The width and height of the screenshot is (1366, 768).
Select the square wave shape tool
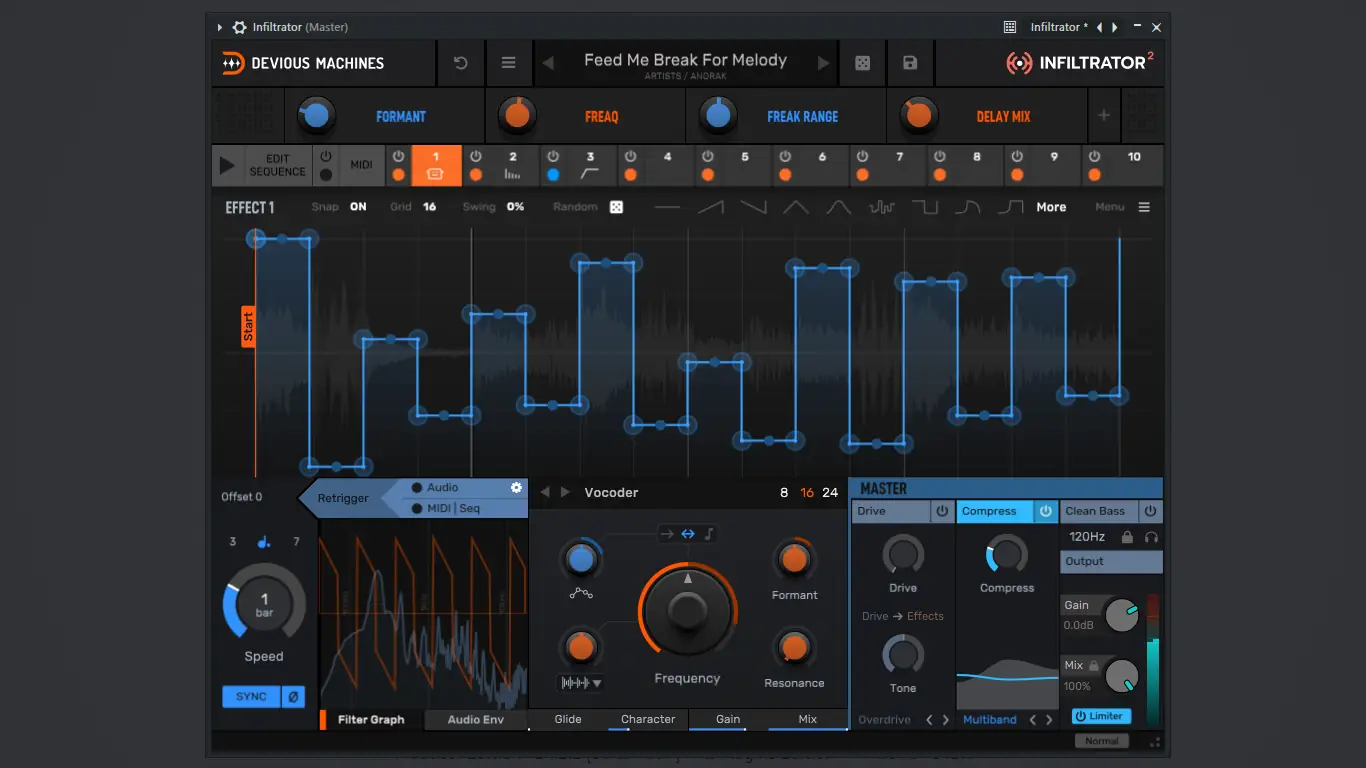point(927,207)
